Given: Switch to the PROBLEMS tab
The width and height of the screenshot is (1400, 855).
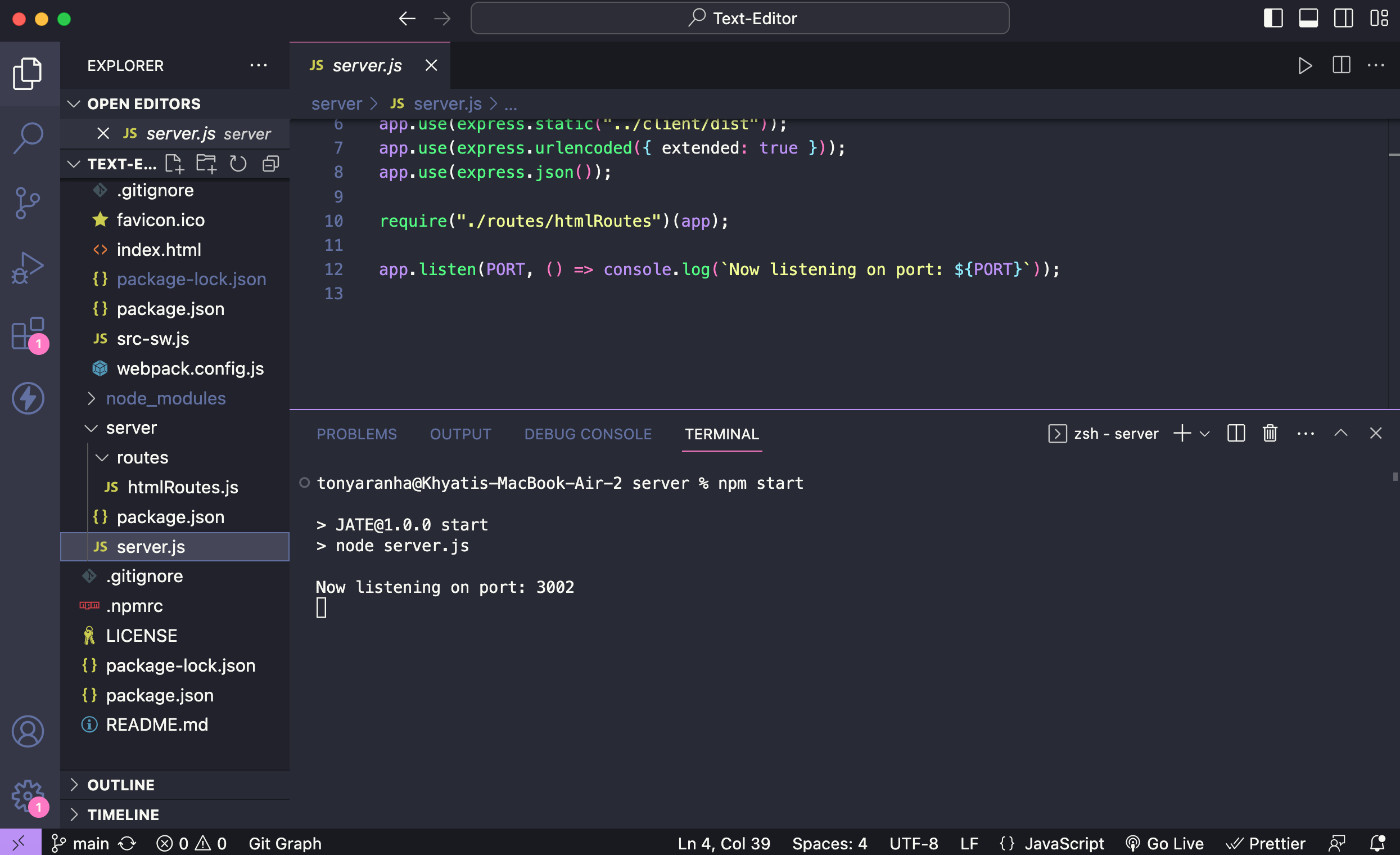Looking at the screenshot, I should [x=356, y=434].
